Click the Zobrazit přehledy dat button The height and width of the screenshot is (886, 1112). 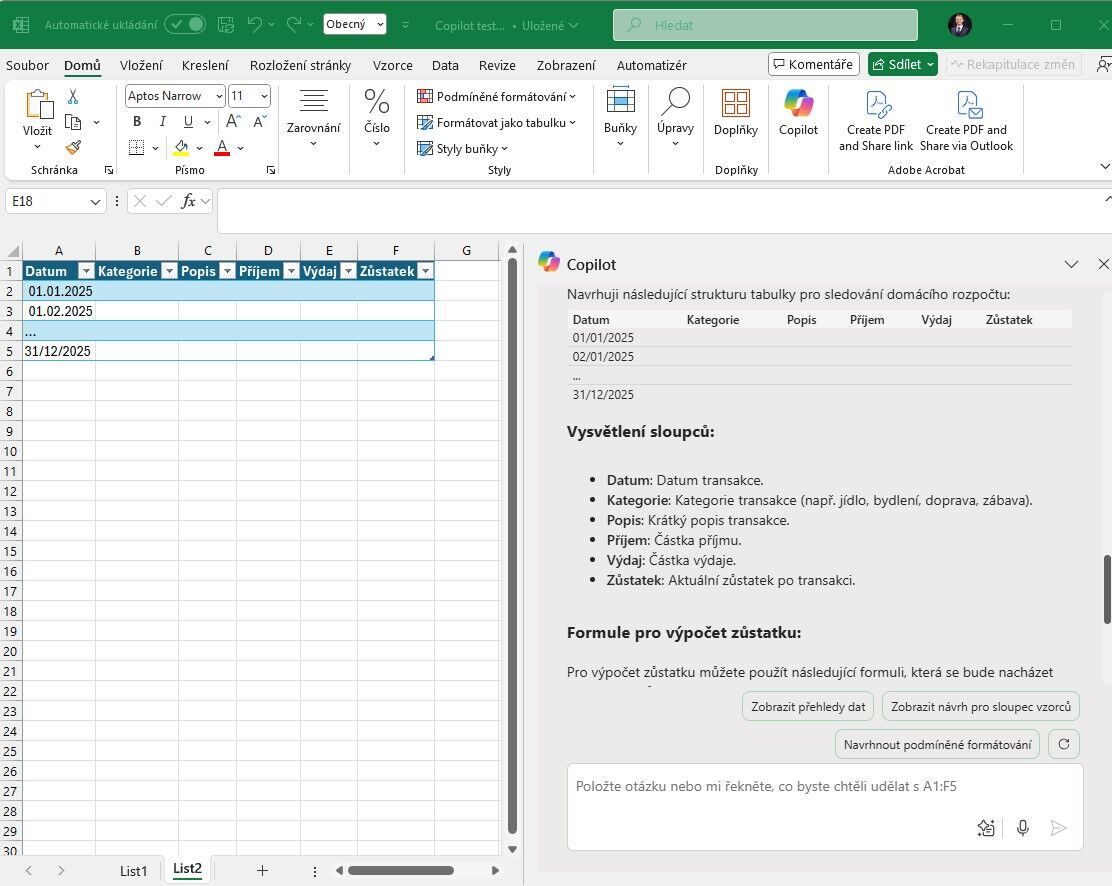point(808,706)
